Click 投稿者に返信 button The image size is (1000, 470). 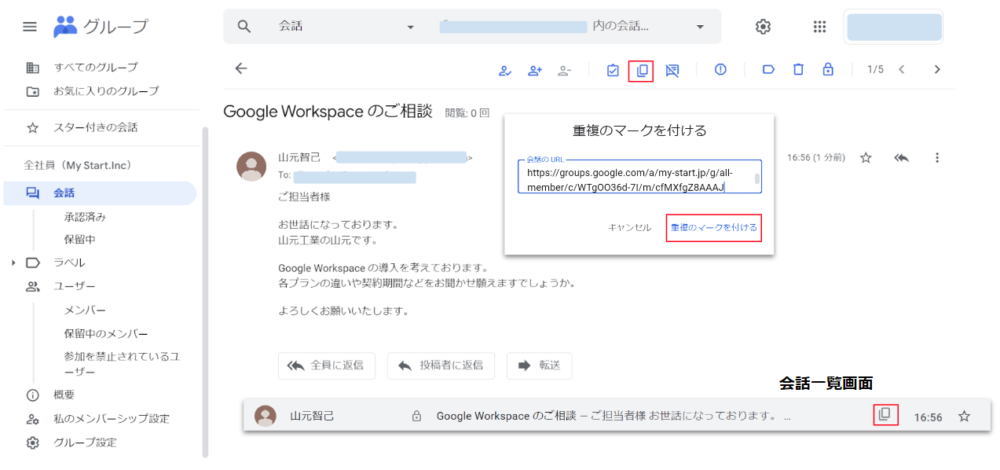(x=441, y=365)
